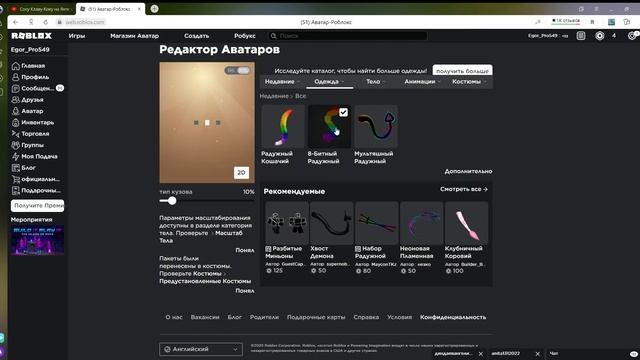Expand the Костюмы dropdown tab
This screenshot has height=360, width=640.
(469, 82)
